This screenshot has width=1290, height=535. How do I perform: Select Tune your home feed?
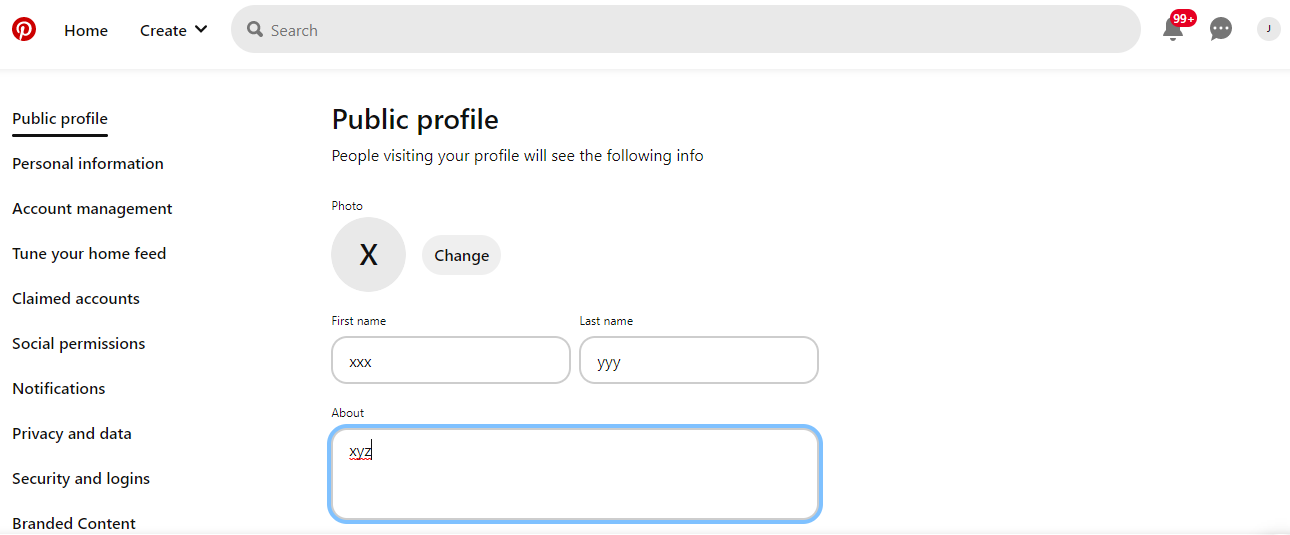89,254
